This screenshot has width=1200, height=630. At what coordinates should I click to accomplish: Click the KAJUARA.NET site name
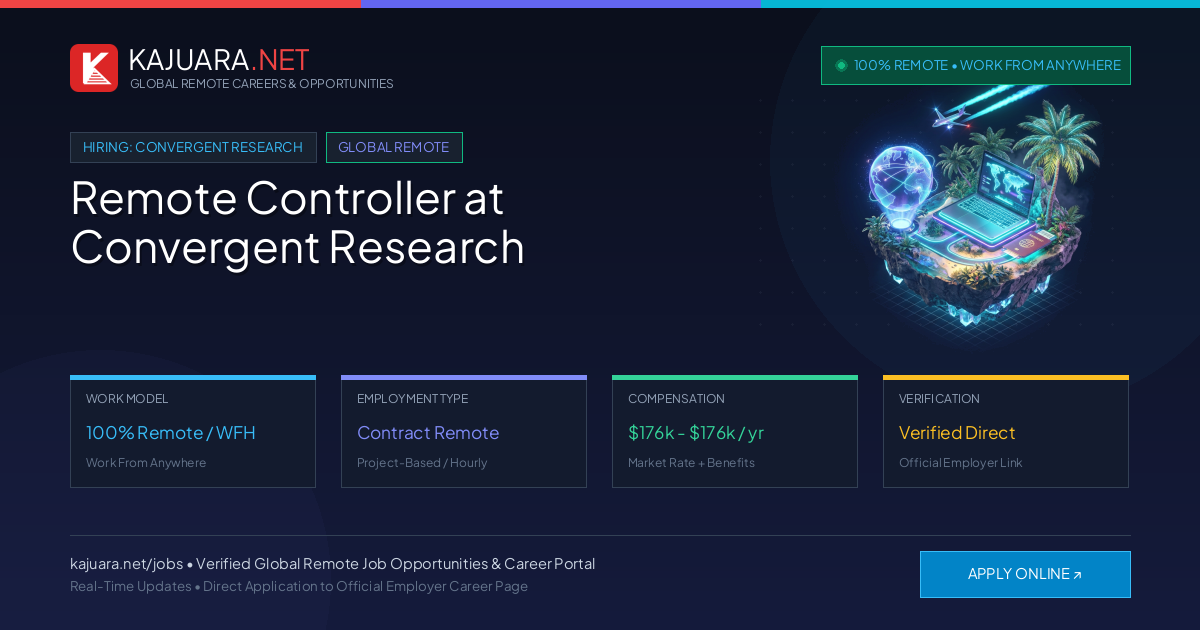coord(219,60)
